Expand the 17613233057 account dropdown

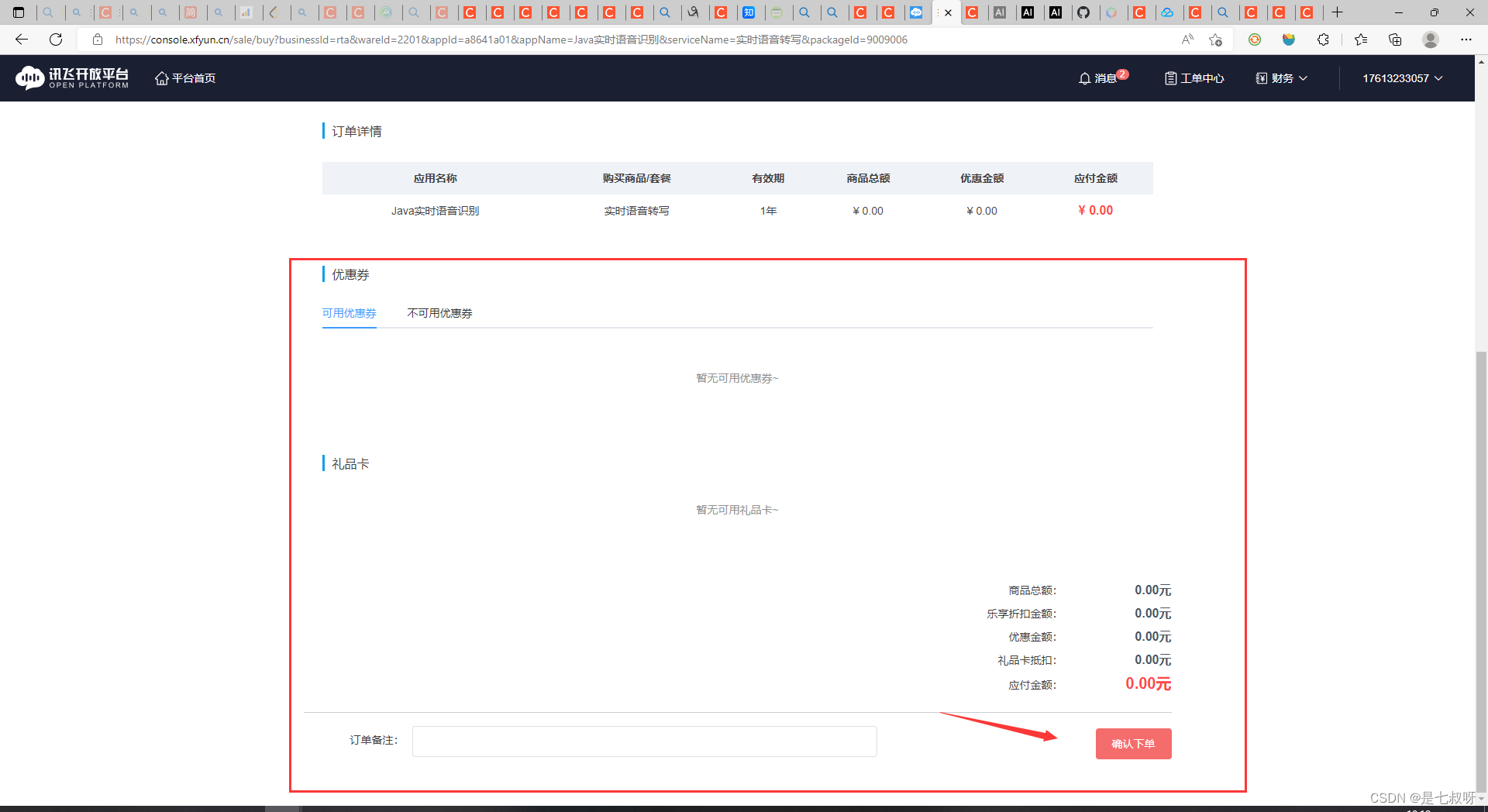(x=1402, y=78)
